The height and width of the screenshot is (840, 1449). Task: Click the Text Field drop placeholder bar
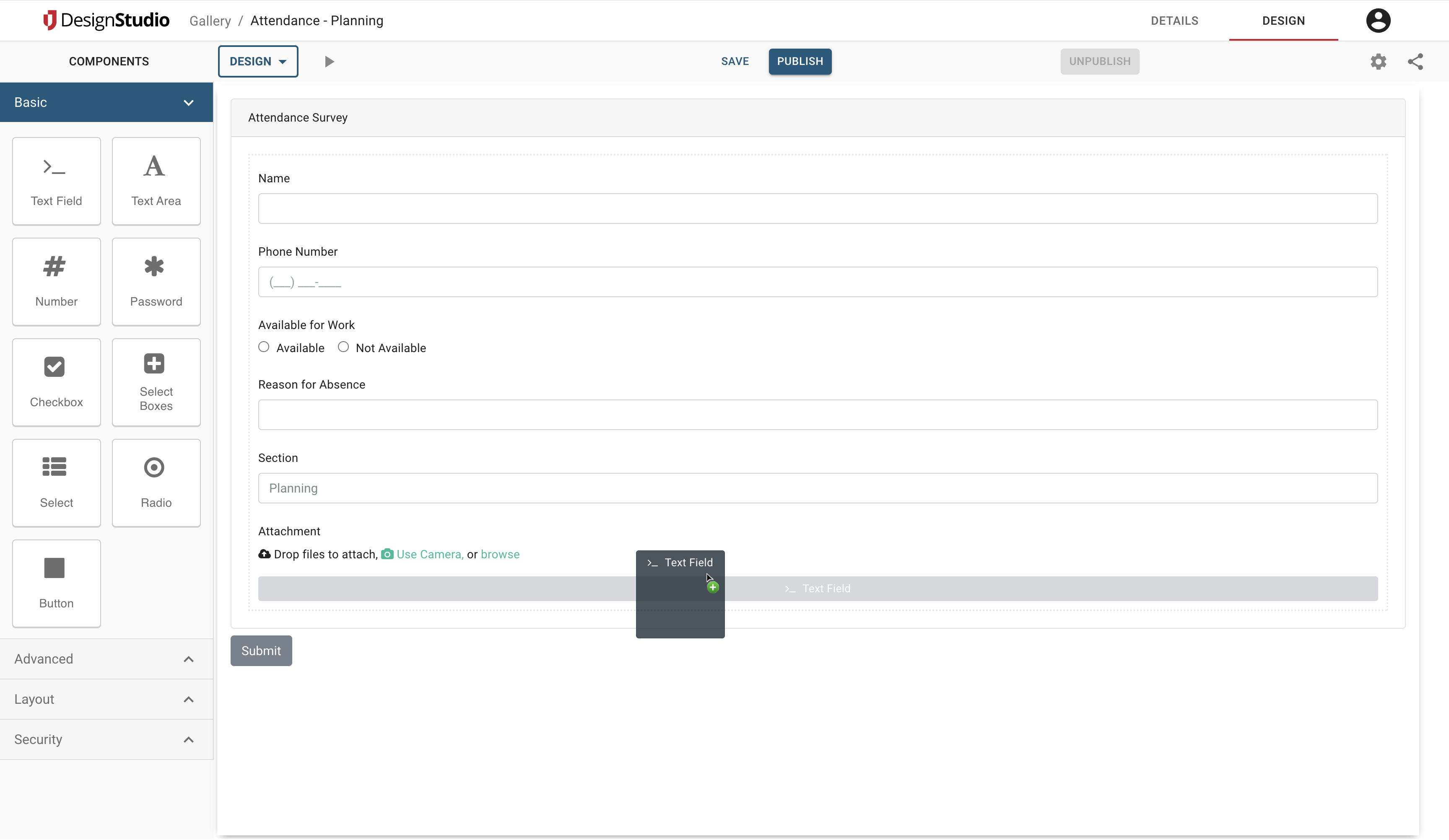point(818,589)
